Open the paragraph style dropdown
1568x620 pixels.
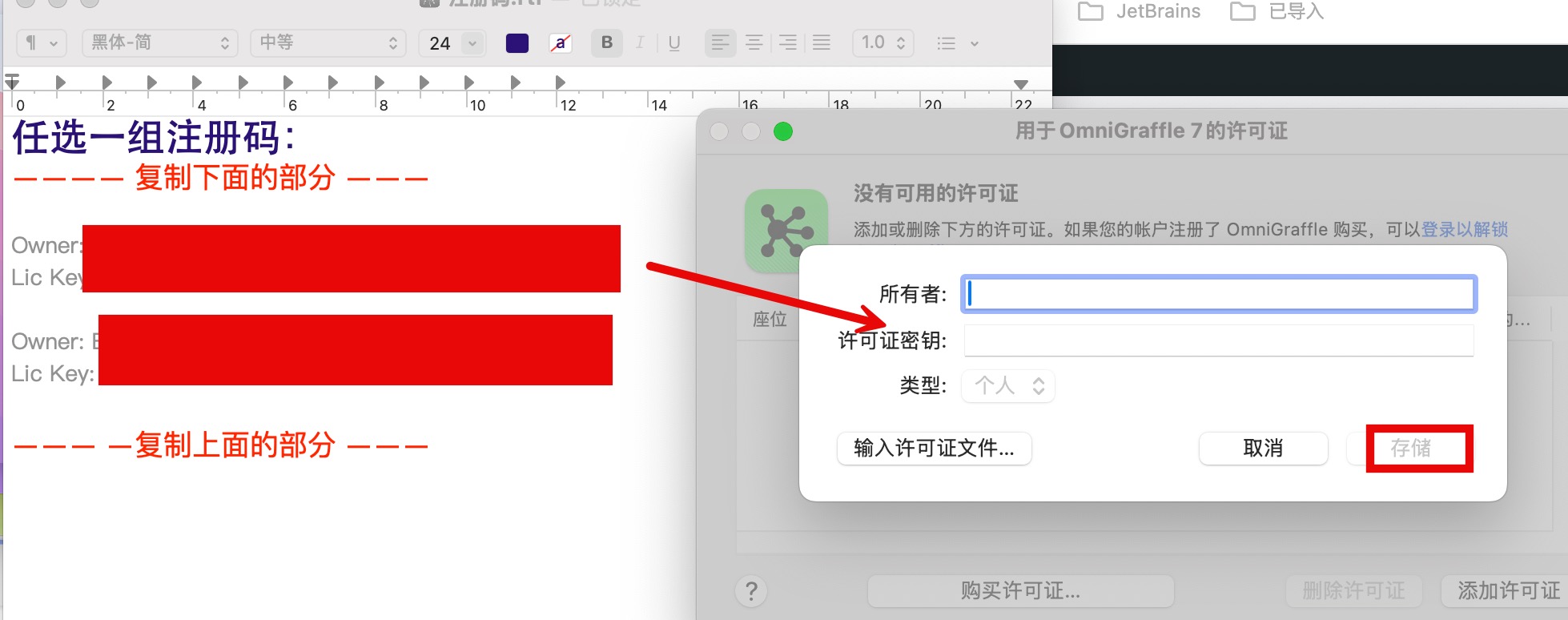coord(42,43)
